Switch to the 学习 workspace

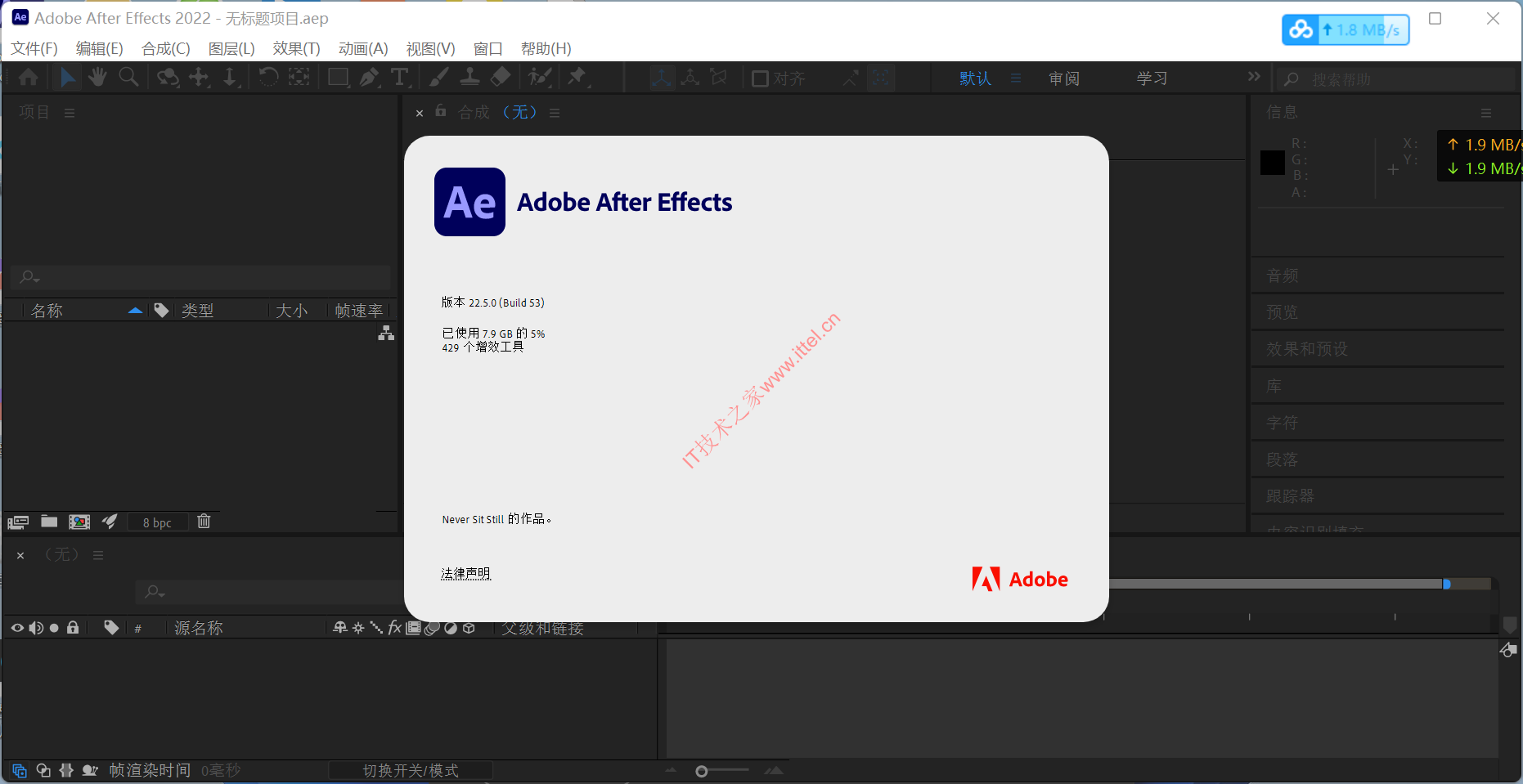(x=1152, y=78)
